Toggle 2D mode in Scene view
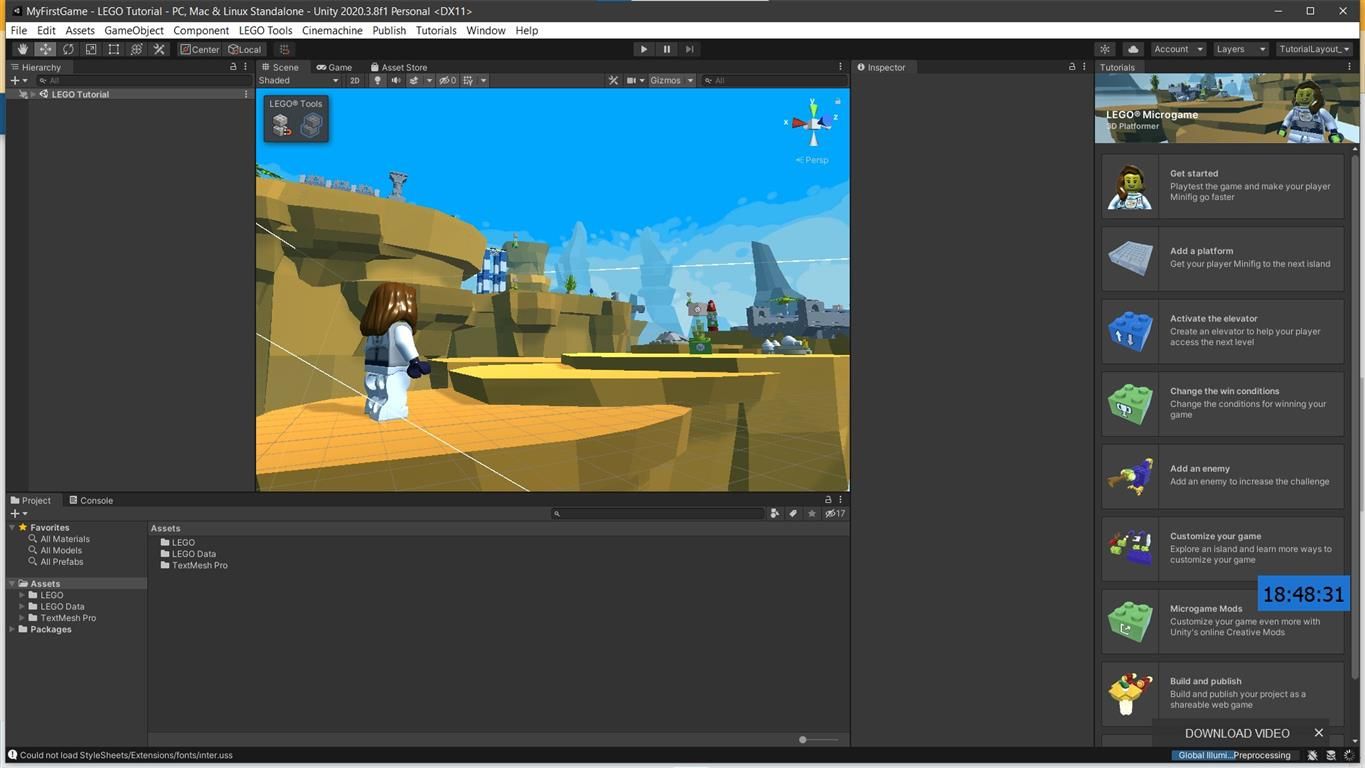1365x768 pixels. point(354,80)
